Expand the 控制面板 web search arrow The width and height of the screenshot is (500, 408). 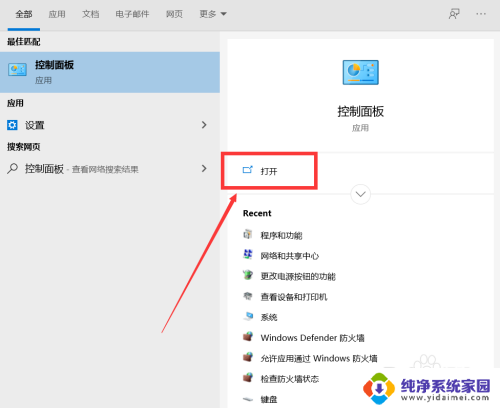point(204,169)
